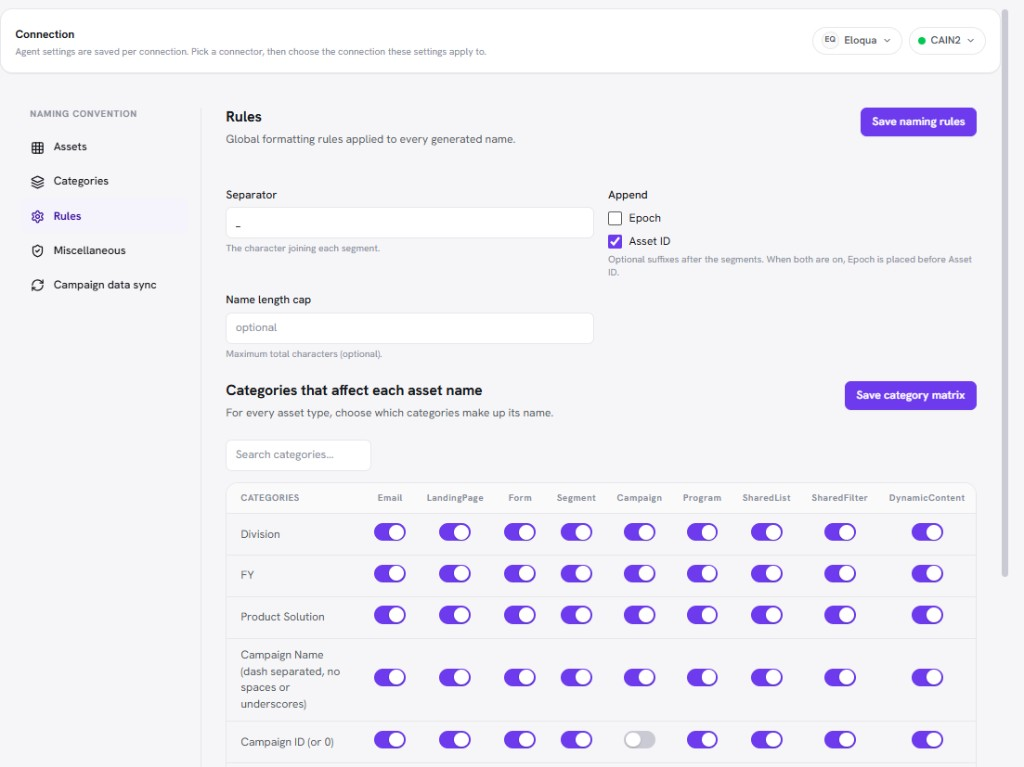Screen dimensions: 1024x767
Task: Click the LandingPage column header
Action: 455,498
